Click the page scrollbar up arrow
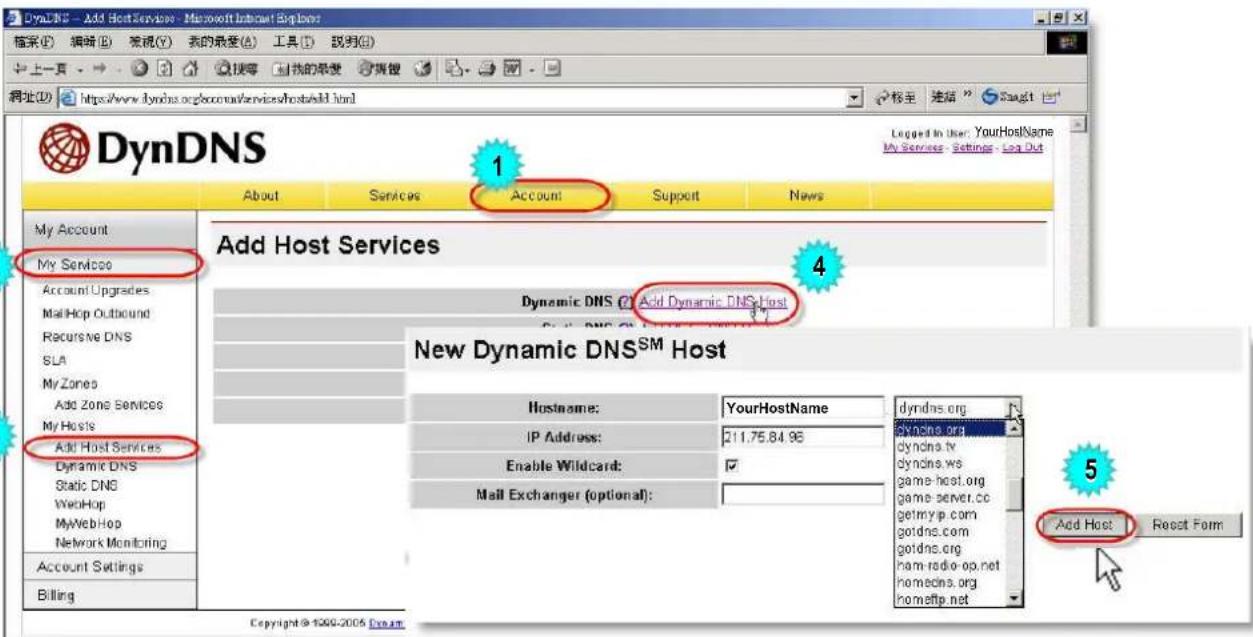The image size is (1253, 637). pos(1077,124)
